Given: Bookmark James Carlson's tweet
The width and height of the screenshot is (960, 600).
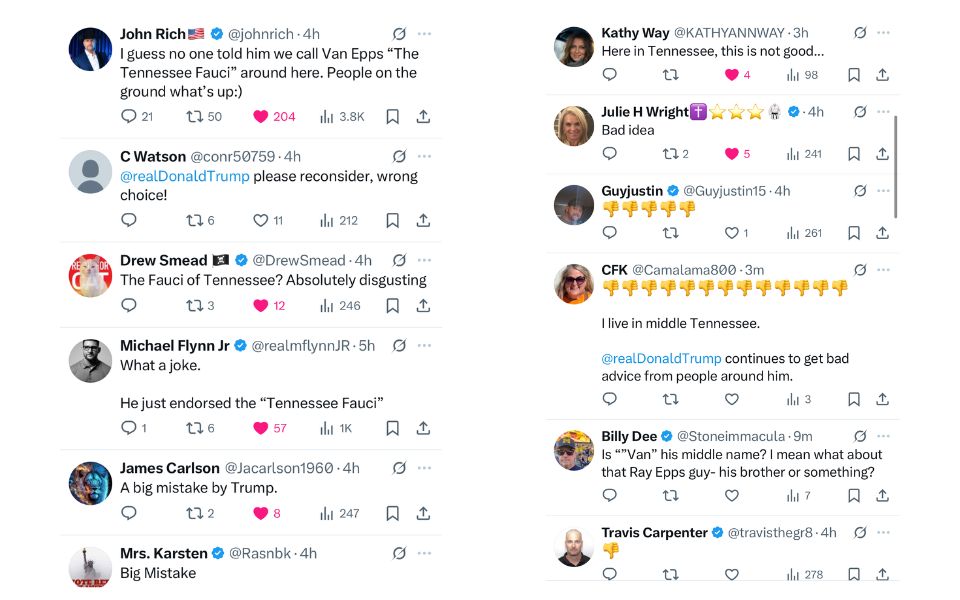Looking at the screenshot, I should click(393, 514).
